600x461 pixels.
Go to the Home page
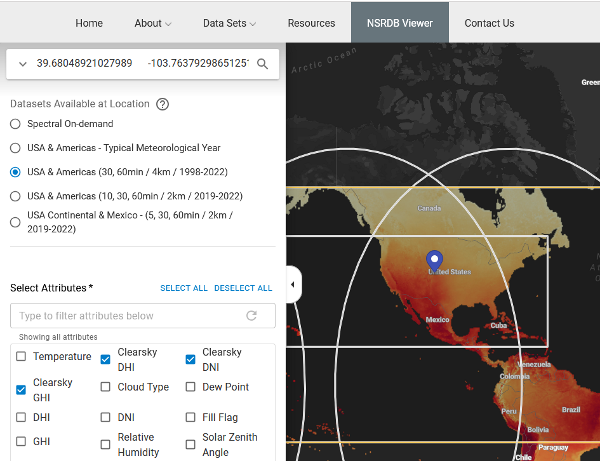pyautogui.click(x=89, y=23)
